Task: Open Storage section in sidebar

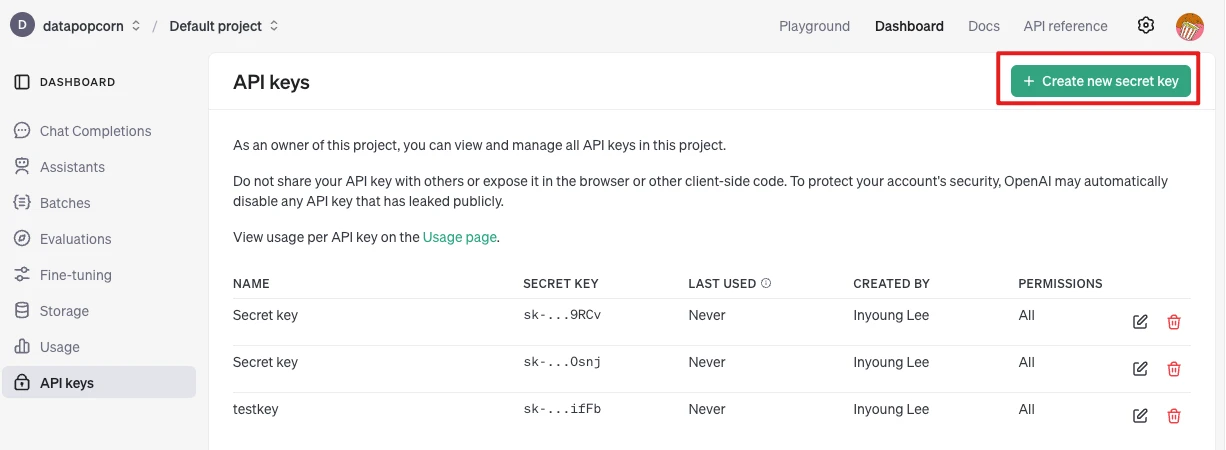Action: coord(64,311)
